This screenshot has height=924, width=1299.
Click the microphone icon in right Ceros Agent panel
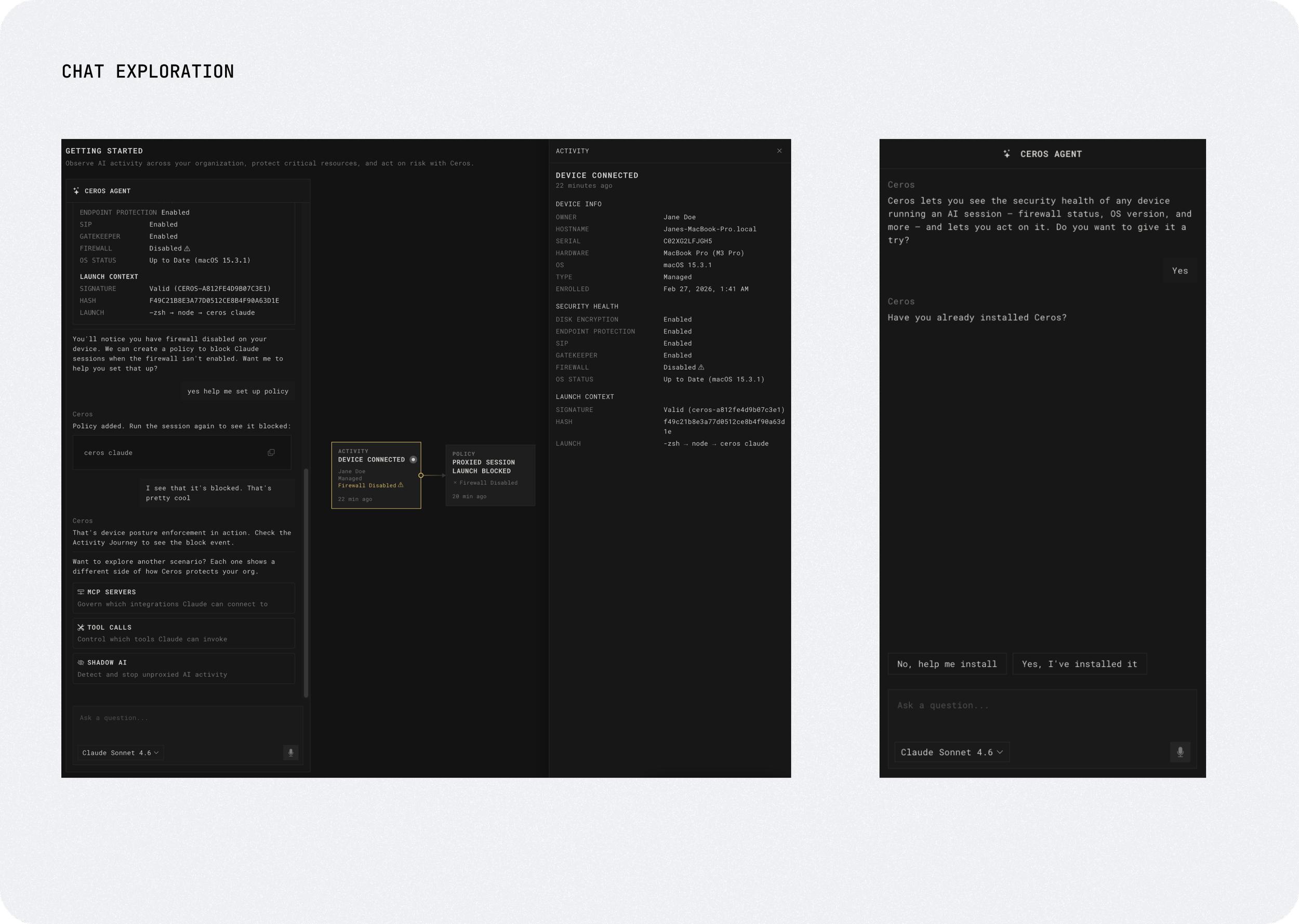pos(1179,752)
